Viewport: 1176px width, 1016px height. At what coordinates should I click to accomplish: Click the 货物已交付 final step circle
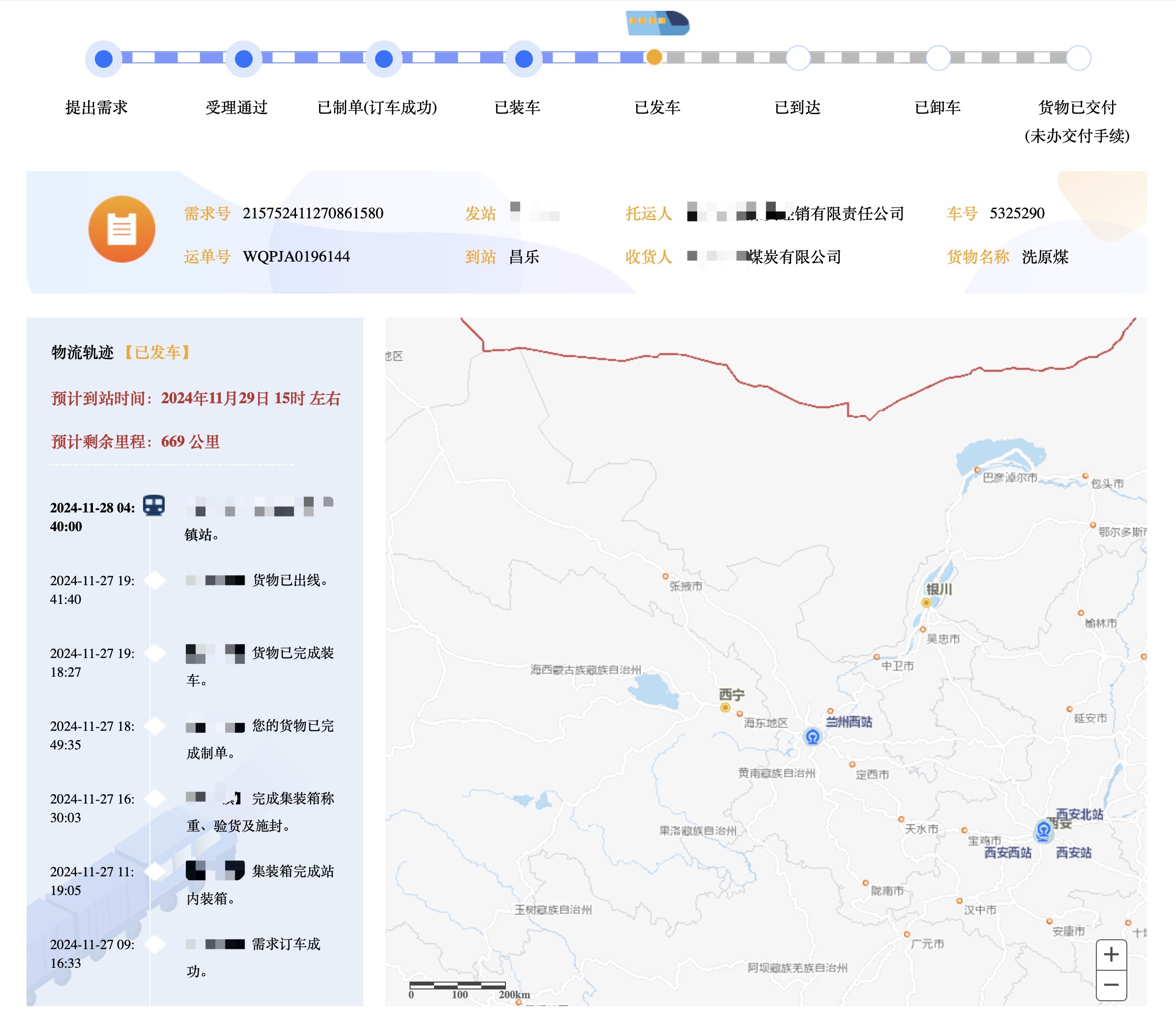[x=1078, y=58]
